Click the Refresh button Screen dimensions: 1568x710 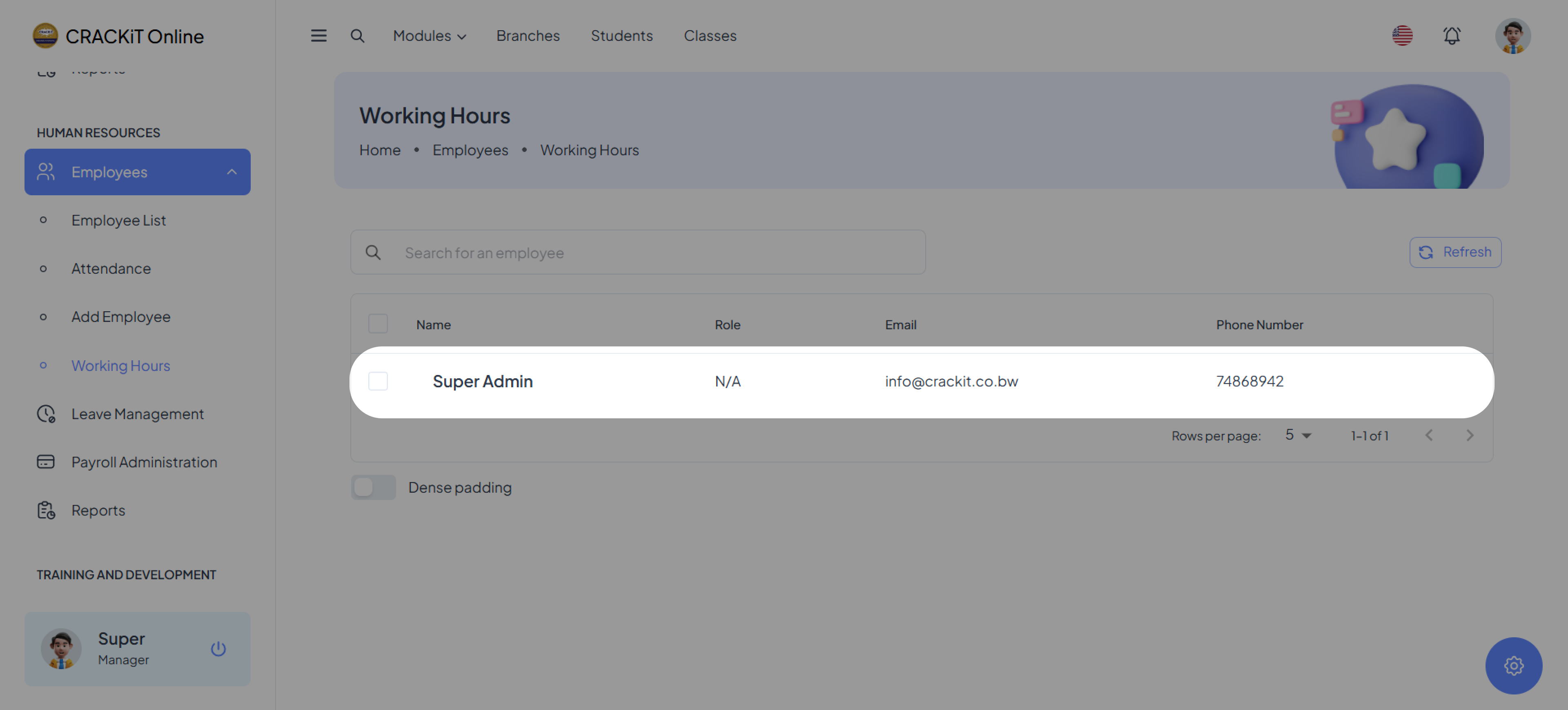click(1455, 252)
